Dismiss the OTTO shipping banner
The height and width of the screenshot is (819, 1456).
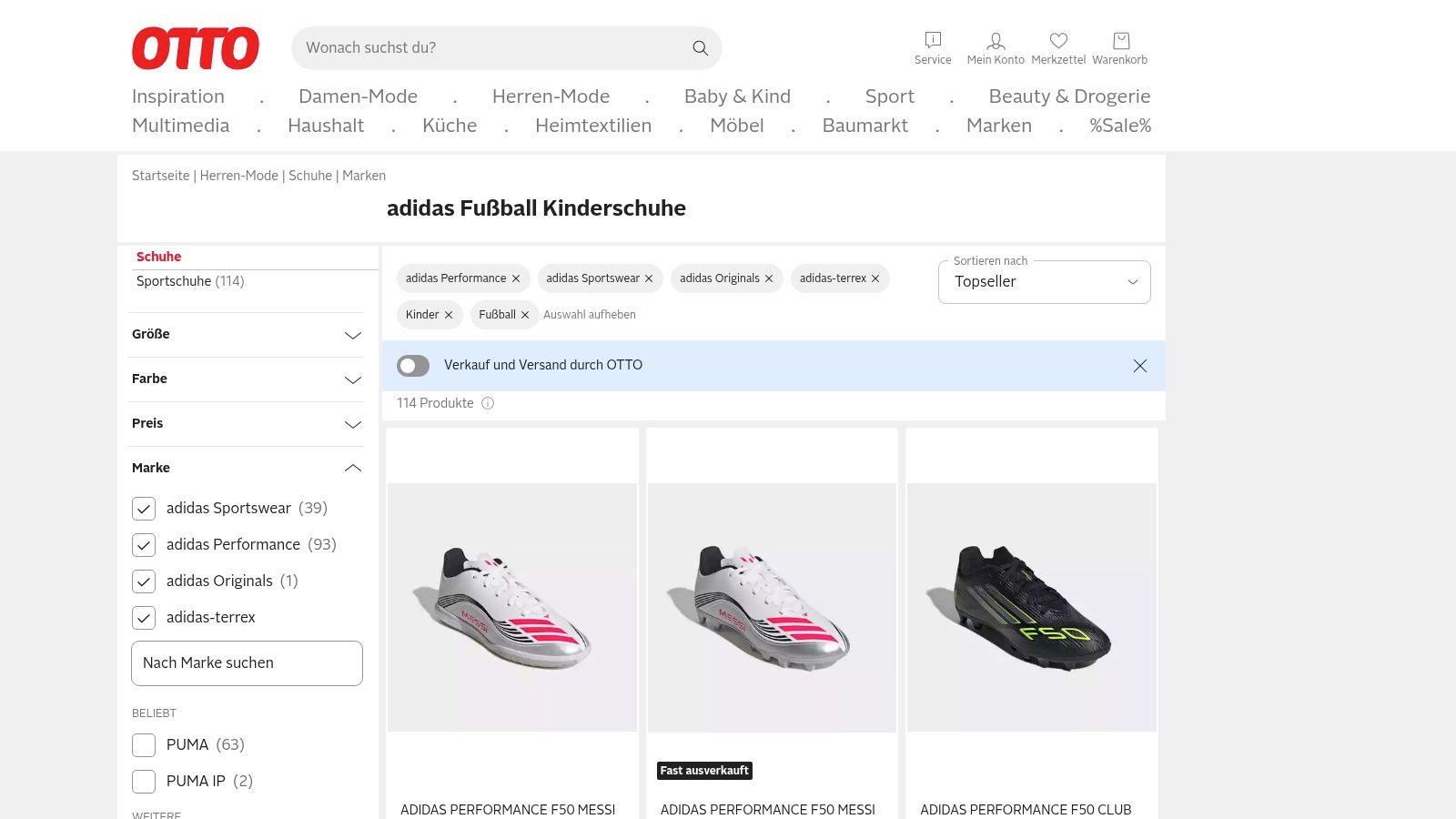pos(1139,366)
